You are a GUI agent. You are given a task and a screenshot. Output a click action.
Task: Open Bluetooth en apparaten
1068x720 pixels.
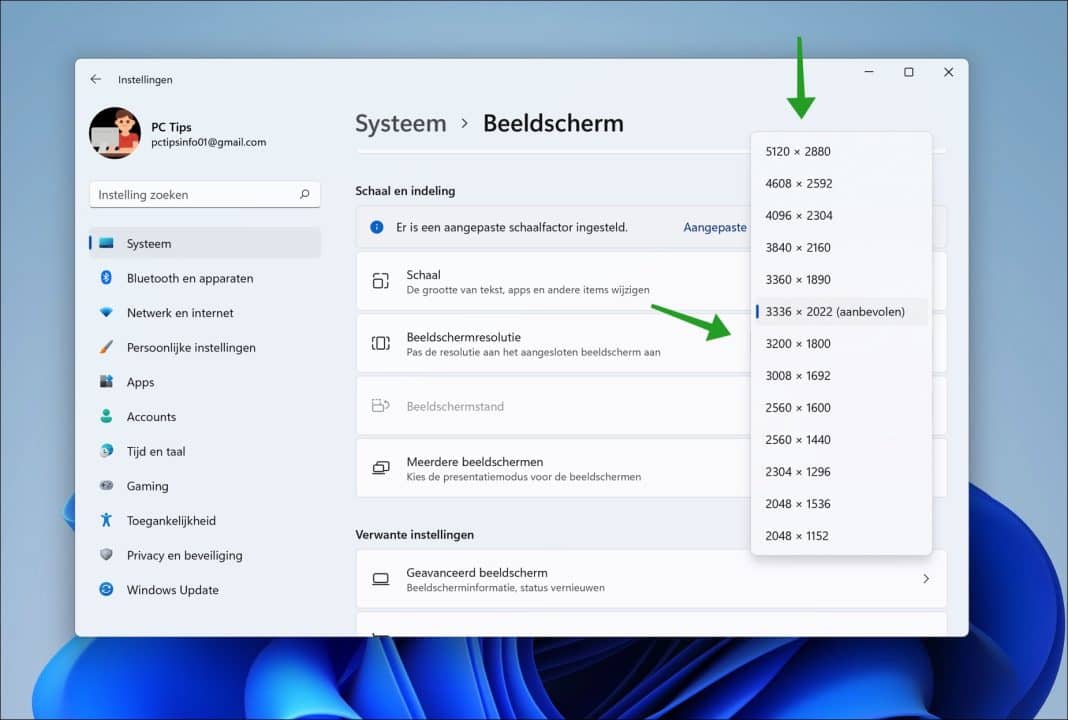205,278
